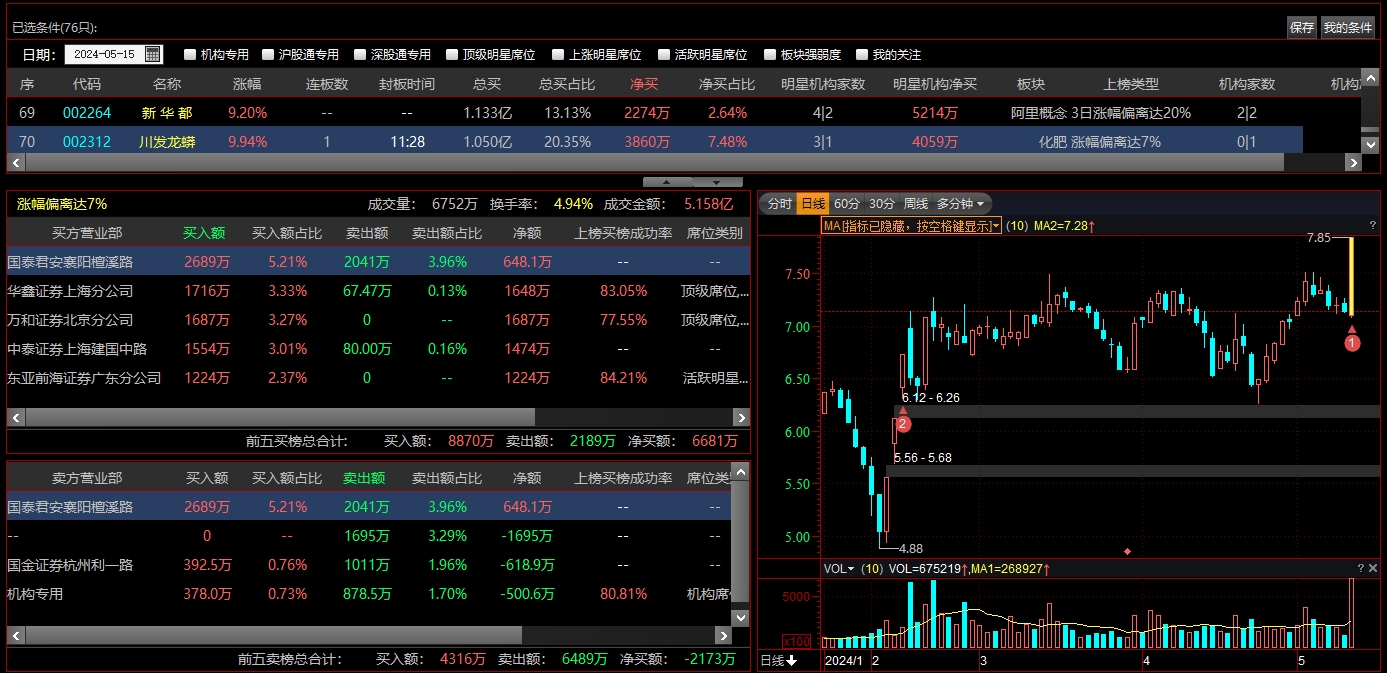
Task: Click the 保存 button
Action: [x=1302, y=28]
